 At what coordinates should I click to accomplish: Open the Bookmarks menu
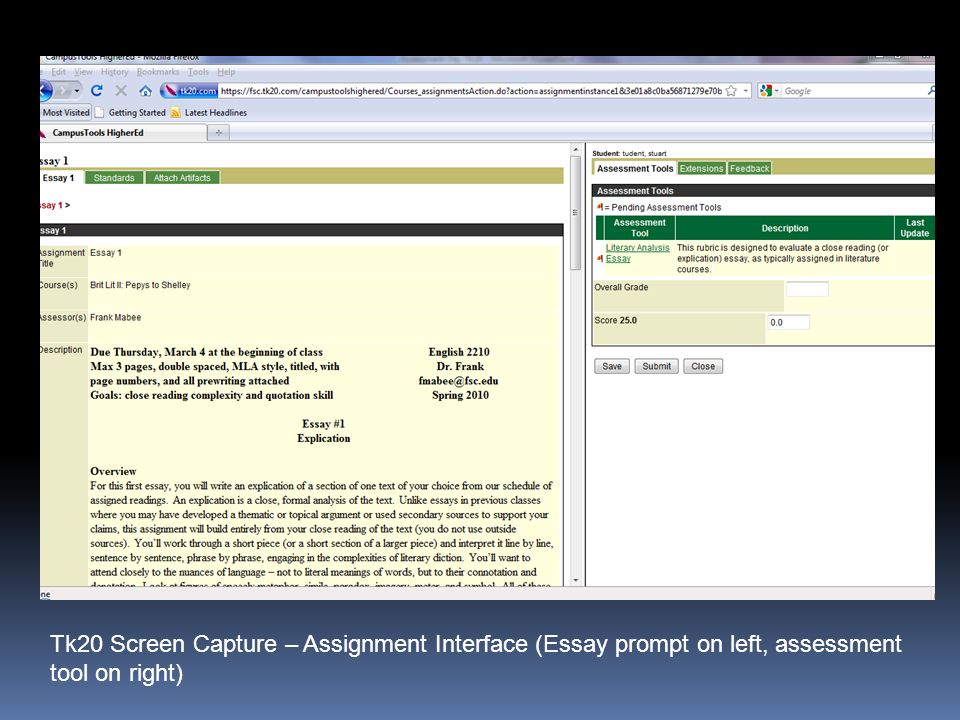click(158, 72)
